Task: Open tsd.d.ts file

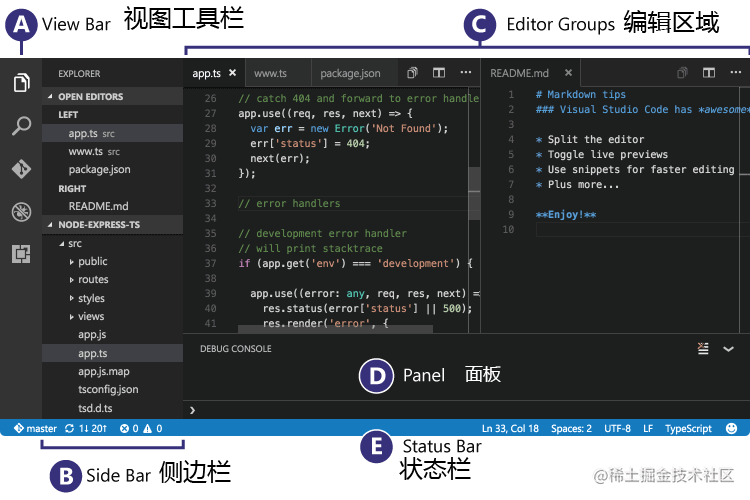Action: 113,408
